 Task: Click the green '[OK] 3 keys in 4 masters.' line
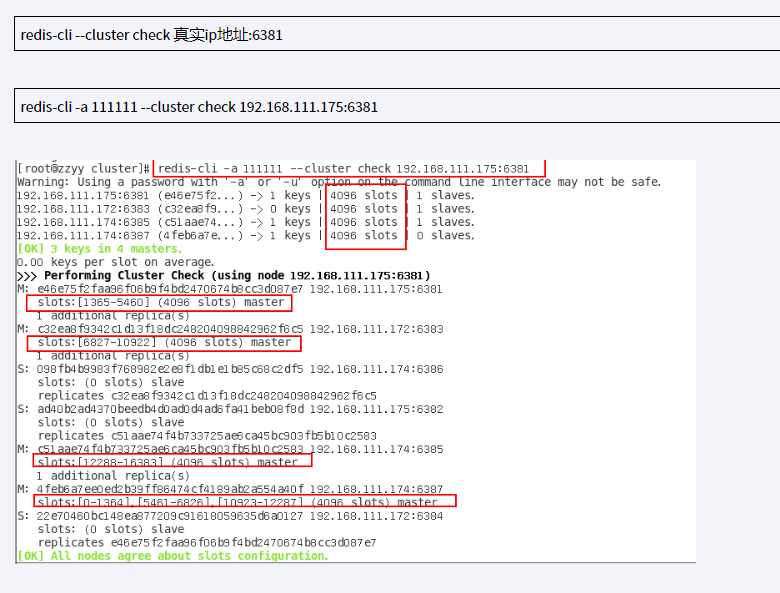click(99, 249)
